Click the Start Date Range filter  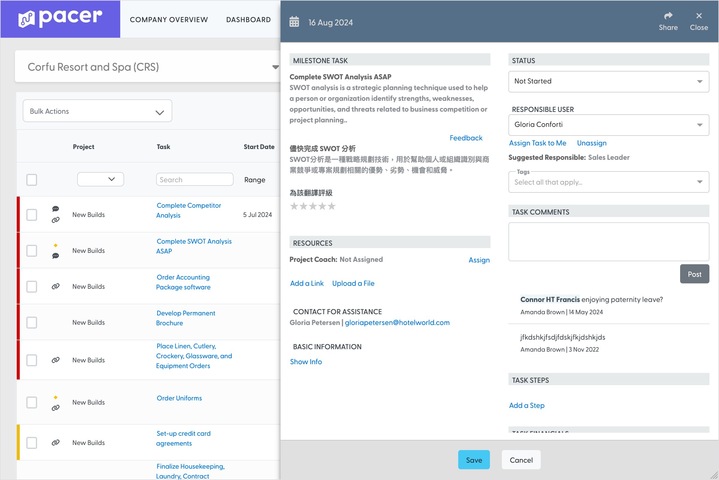[x=255, y=180]
